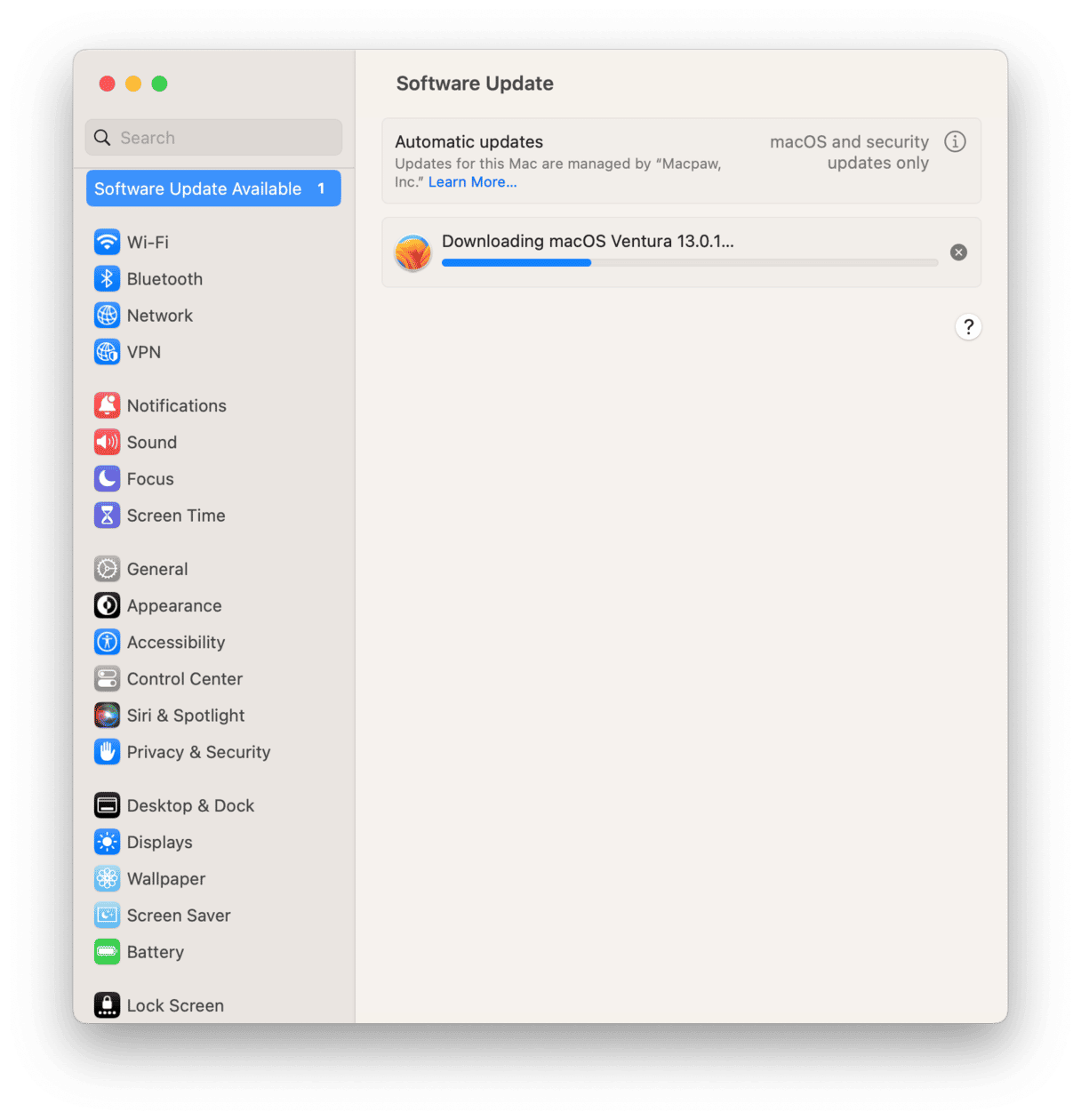The image size is (1081, 1120).
Task: Click the Accessibility icon
Action: (x=107, y=642)
